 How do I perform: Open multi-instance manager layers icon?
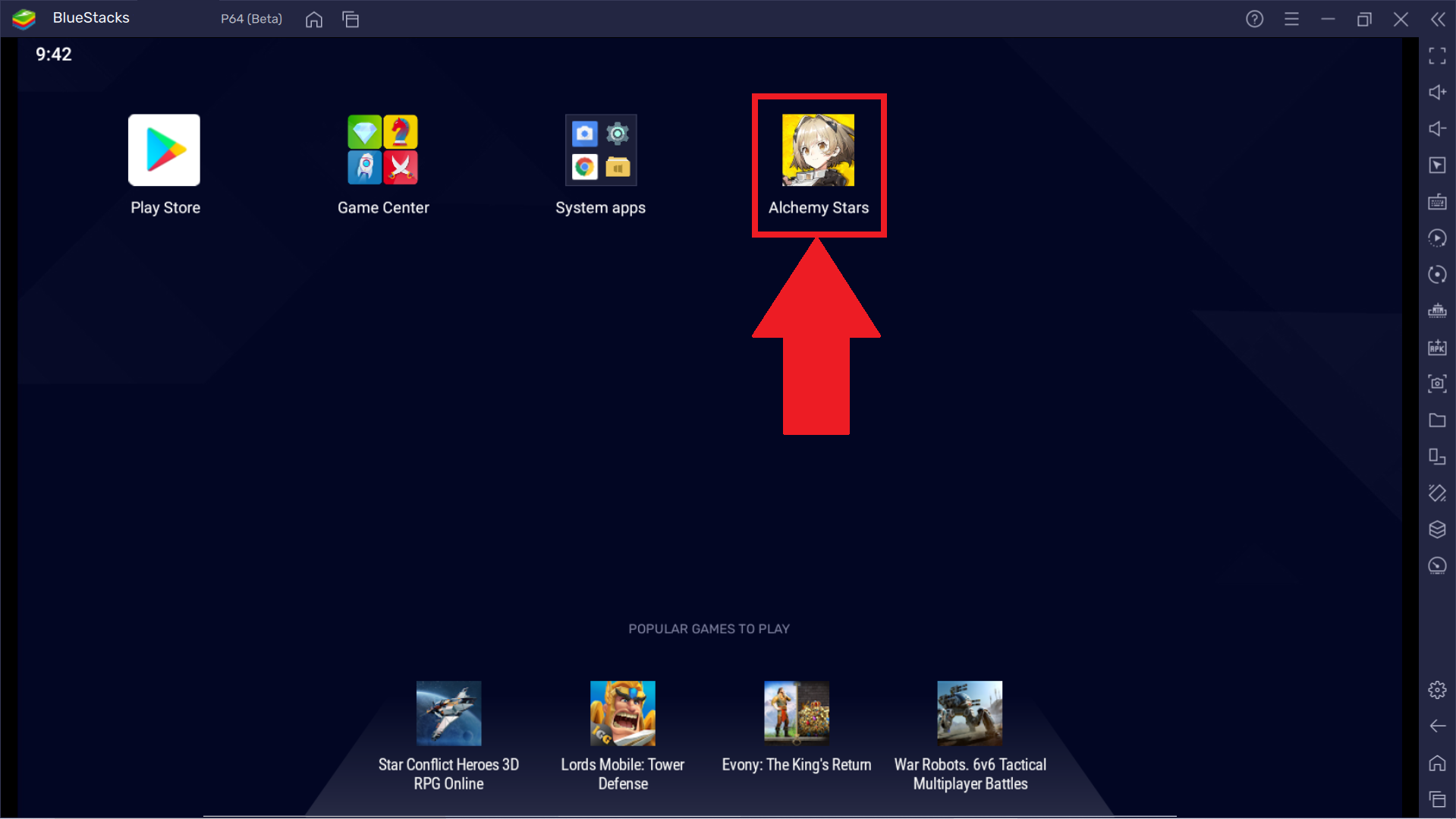click(x=1437, y=530)
